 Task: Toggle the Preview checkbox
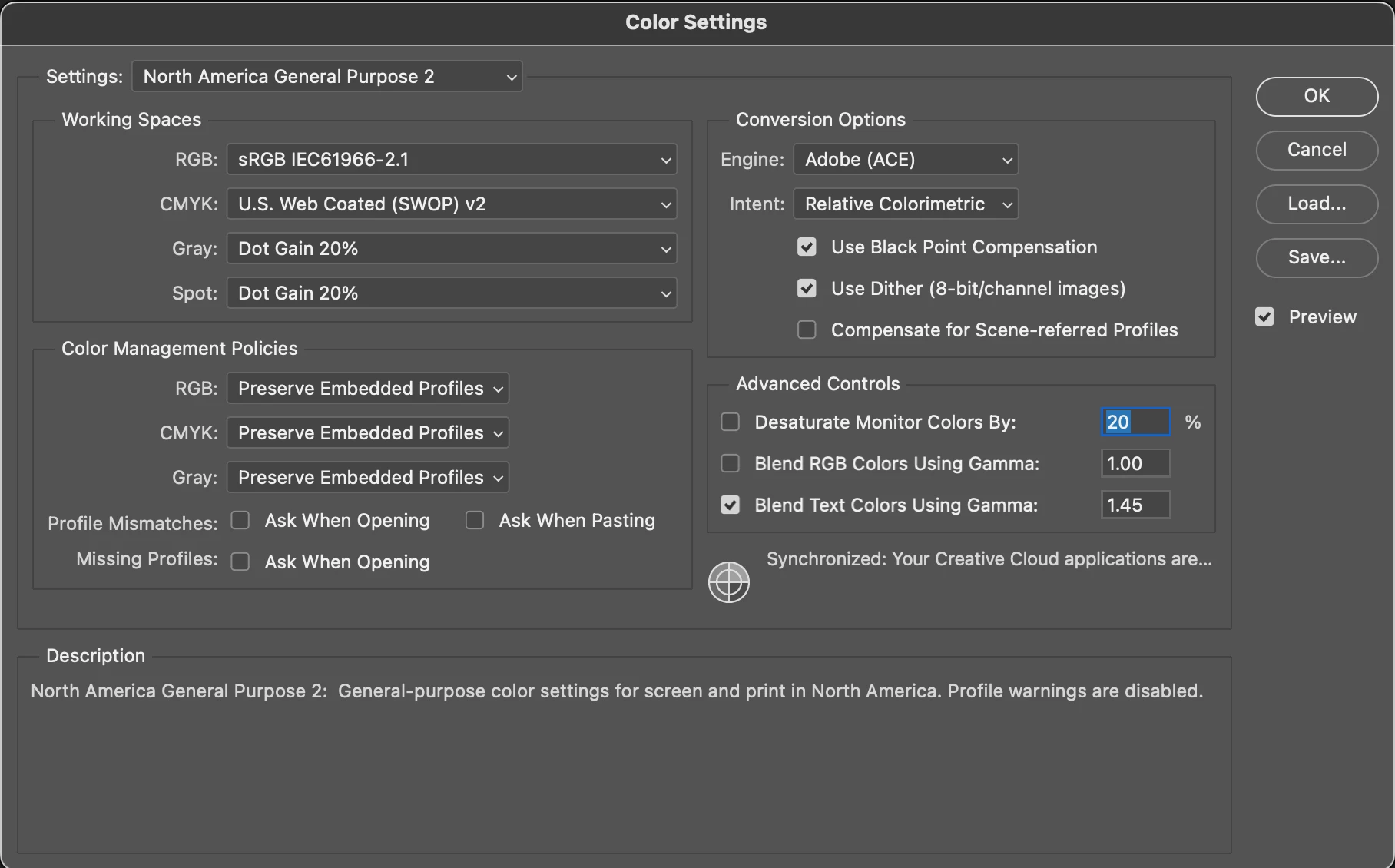1264,317
